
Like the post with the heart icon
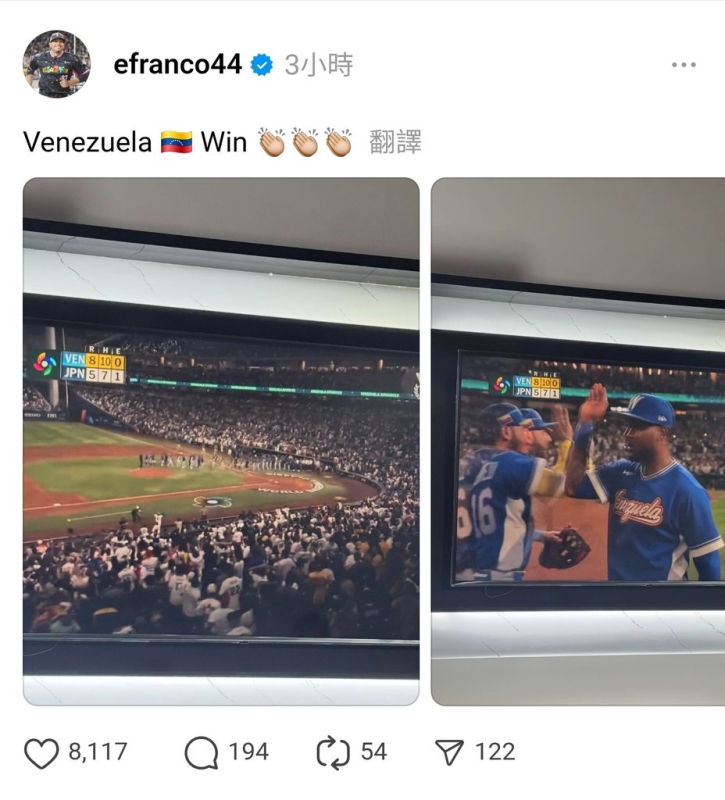[x=41, y=753]
